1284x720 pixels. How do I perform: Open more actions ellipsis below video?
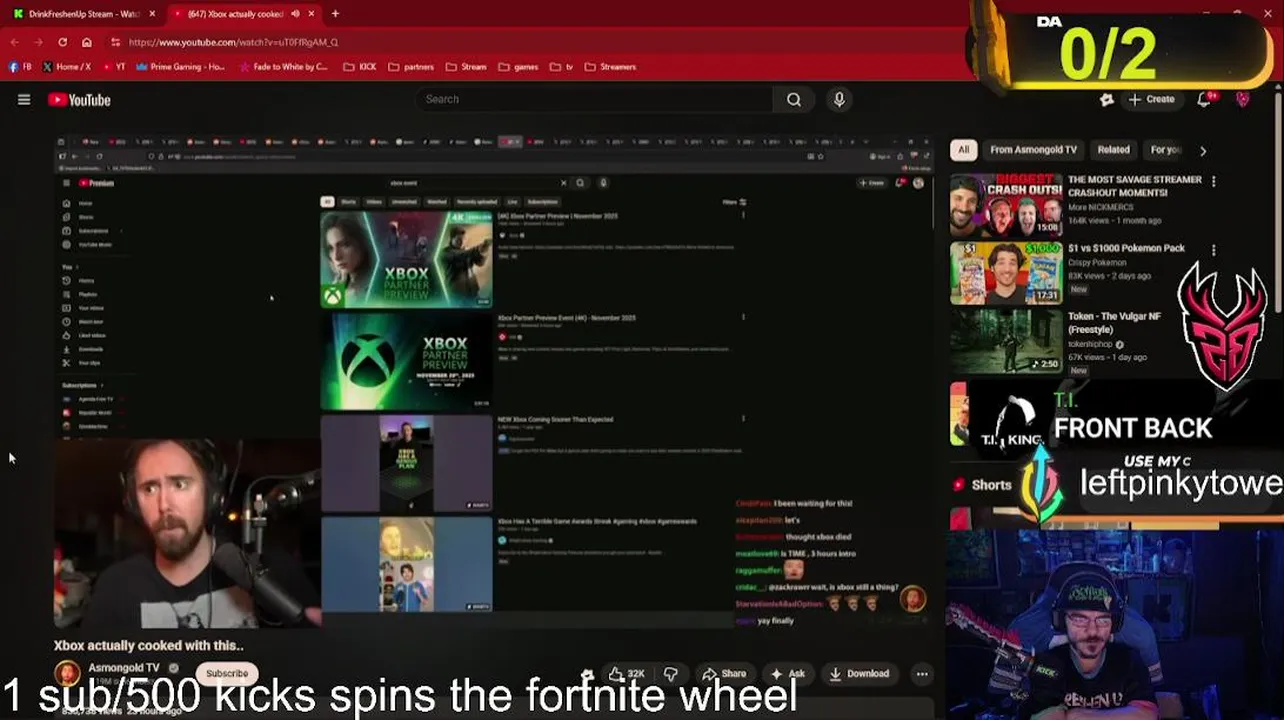click(x=922, y=673)
